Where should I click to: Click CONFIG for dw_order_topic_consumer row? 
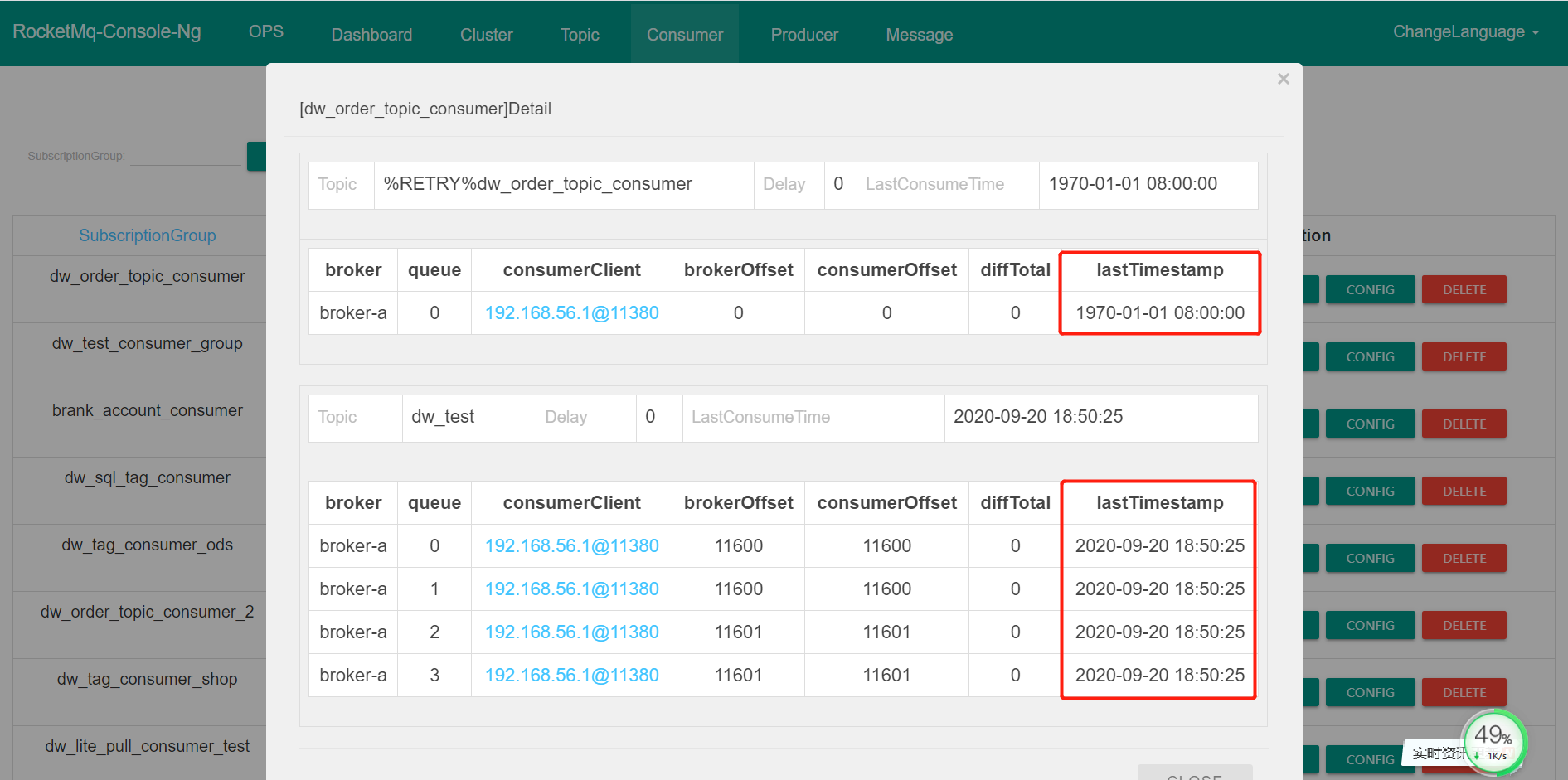click(1370, 290)
